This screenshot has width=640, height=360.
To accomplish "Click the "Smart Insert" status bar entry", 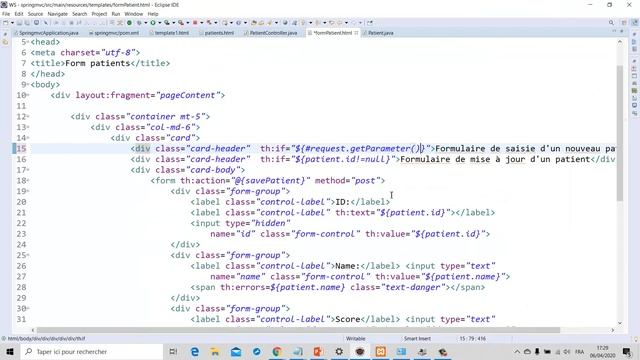I will tap(417, 338).
